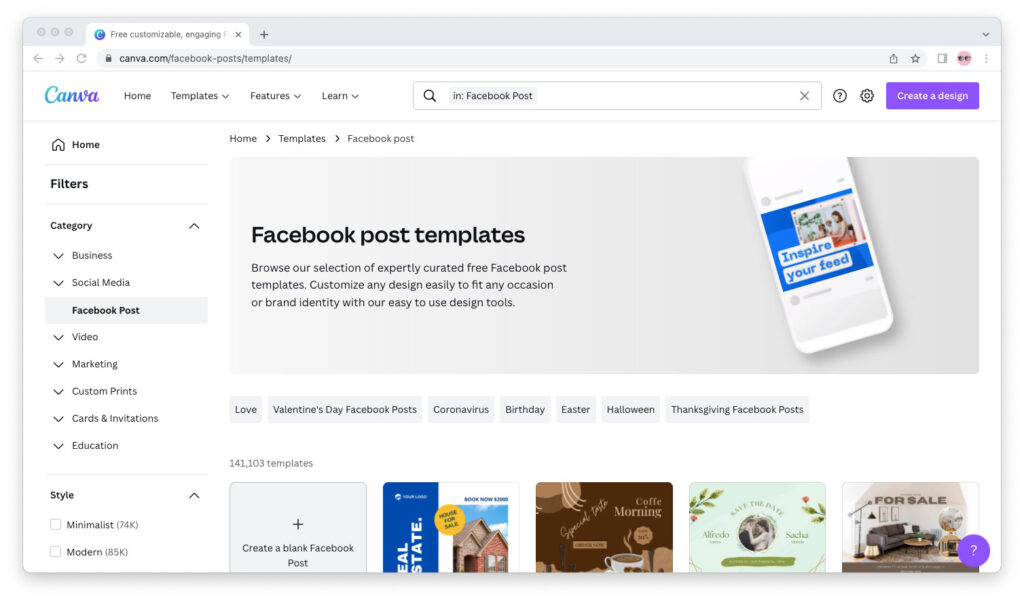The width and height of the screenshot is (1024, 601).
Task: Expand the Video category
Action: coord(58,337)
